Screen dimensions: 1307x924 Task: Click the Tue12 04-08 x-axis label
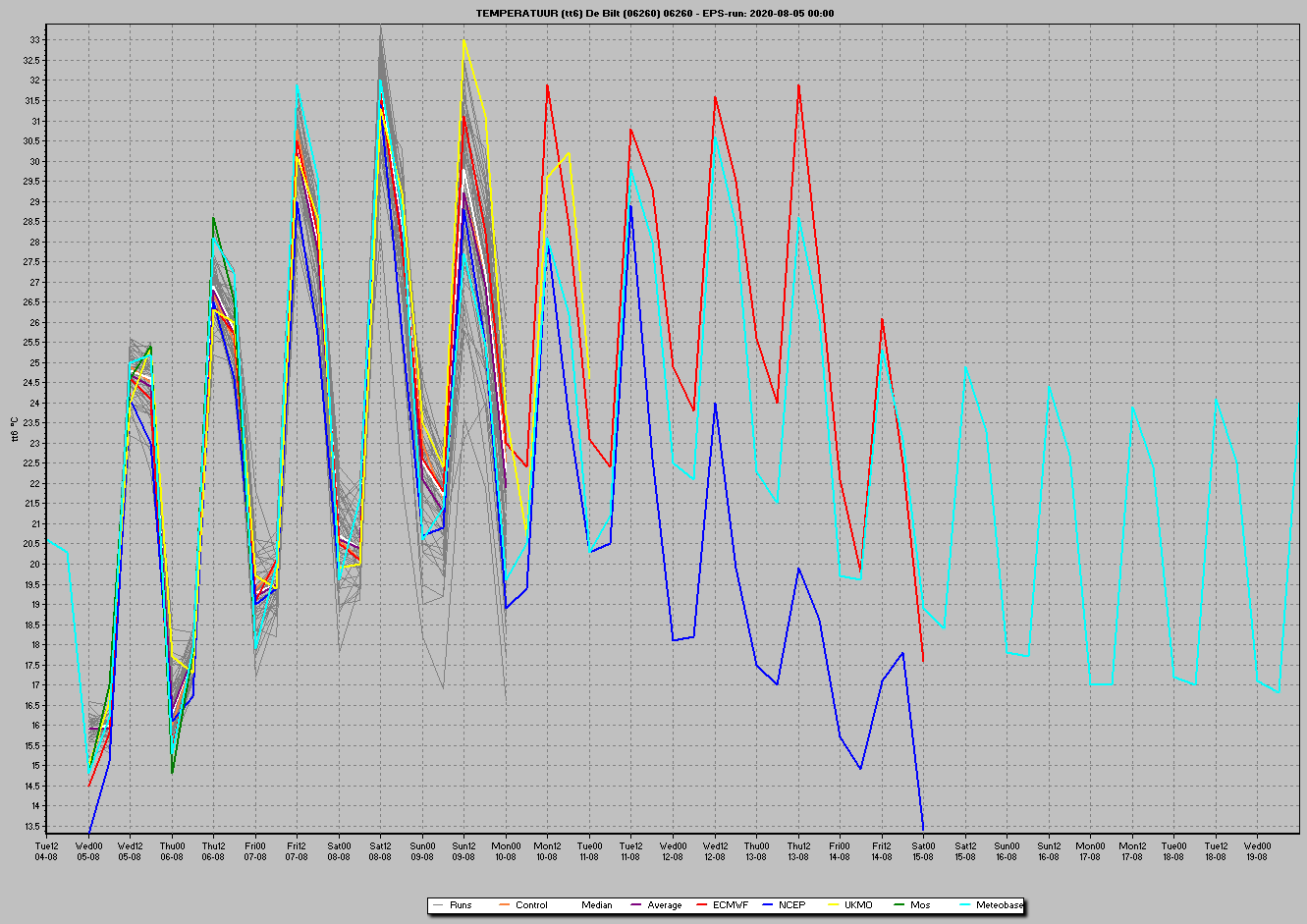(46, 850)
